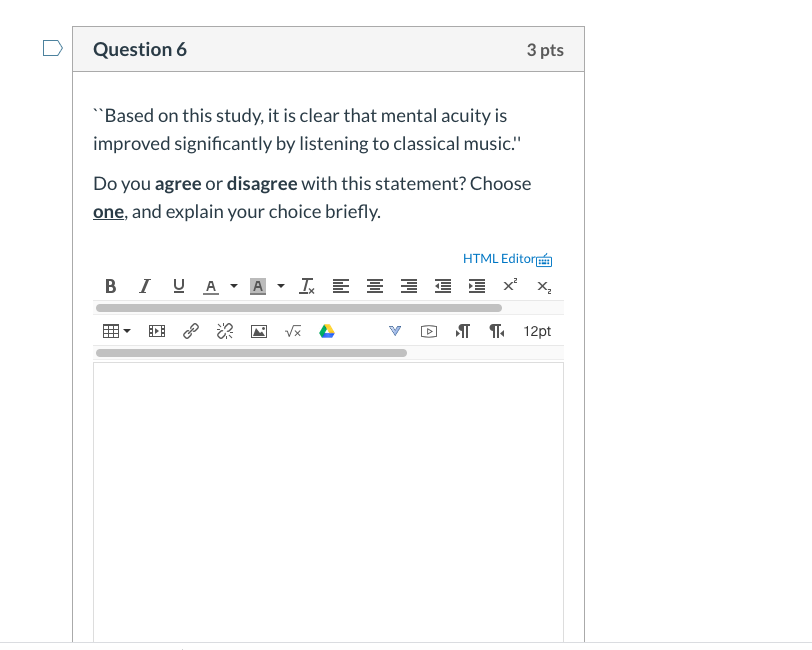The width and height of the screenshot is (812, 650).
Task: Select the background color swatch highlighted A
Action: pos(258,286)
